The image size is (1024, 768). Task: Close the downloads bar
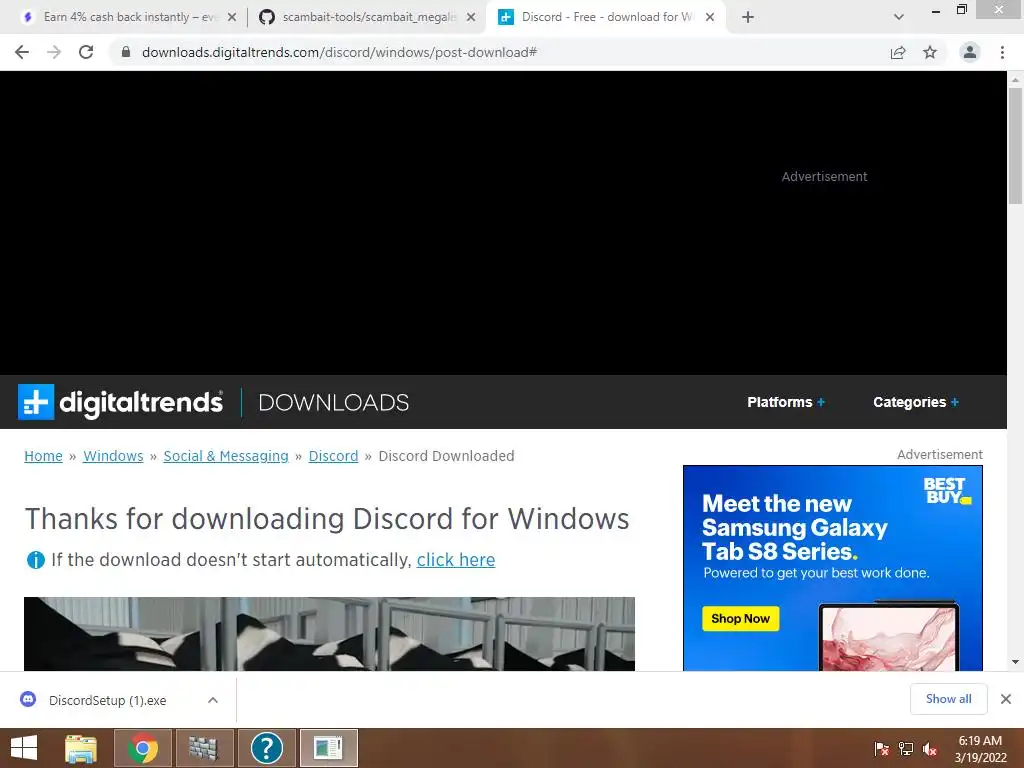[x=1006, y=699]
